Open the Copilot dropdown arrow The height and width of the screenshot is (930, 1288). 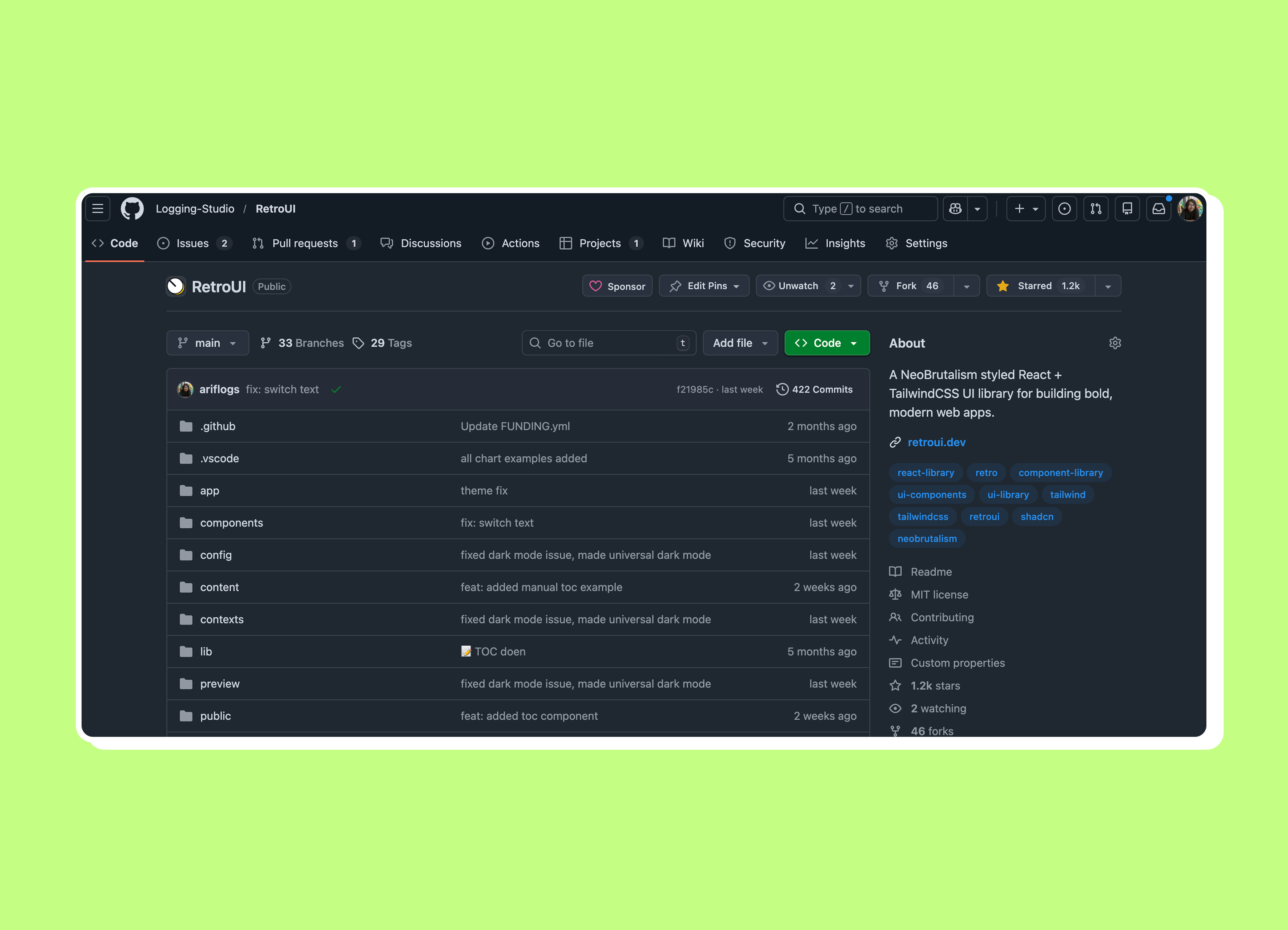pyautogui.click(x=977, y=209)
